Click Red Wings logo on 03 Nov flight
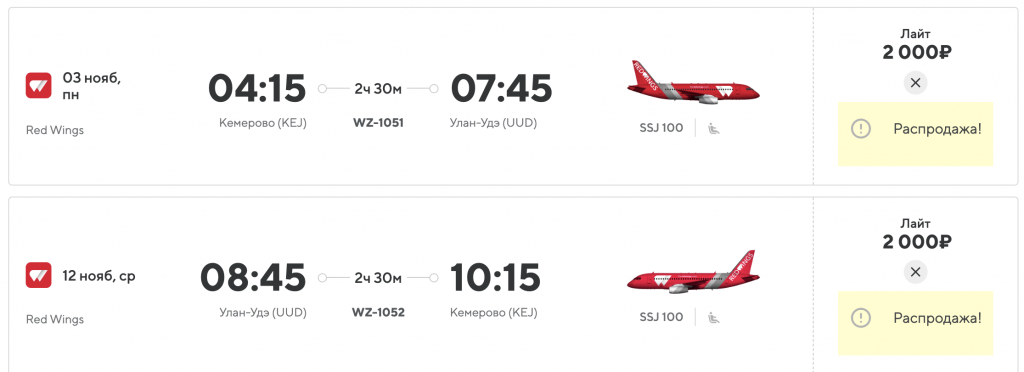Screen dimensions: 1024x372 pyautogui.click(x=39, y=86)
